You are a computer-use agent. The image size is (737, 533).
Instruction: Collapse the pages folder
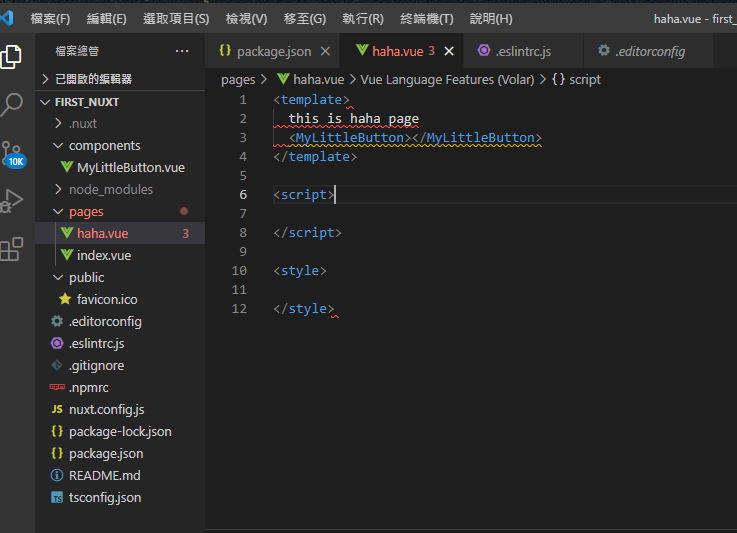point(86,211)
